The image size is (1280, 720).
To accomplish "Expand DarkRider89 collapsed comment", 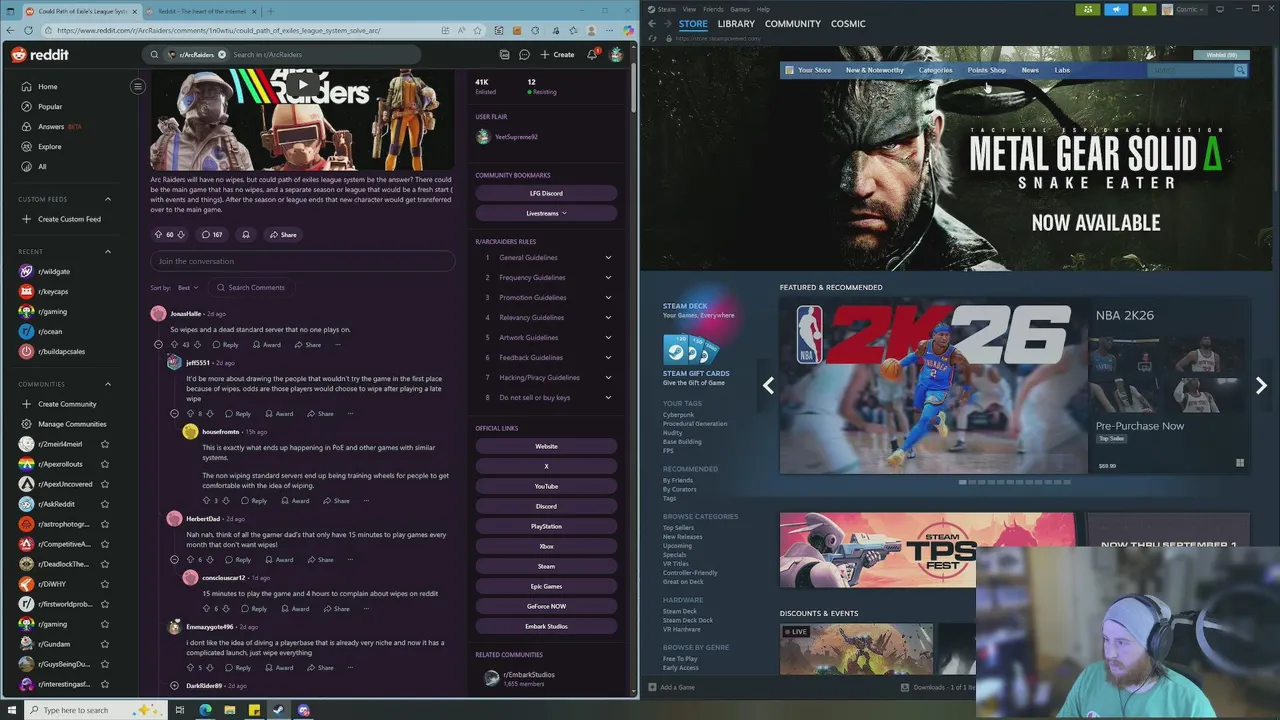I will pos(174,686).
